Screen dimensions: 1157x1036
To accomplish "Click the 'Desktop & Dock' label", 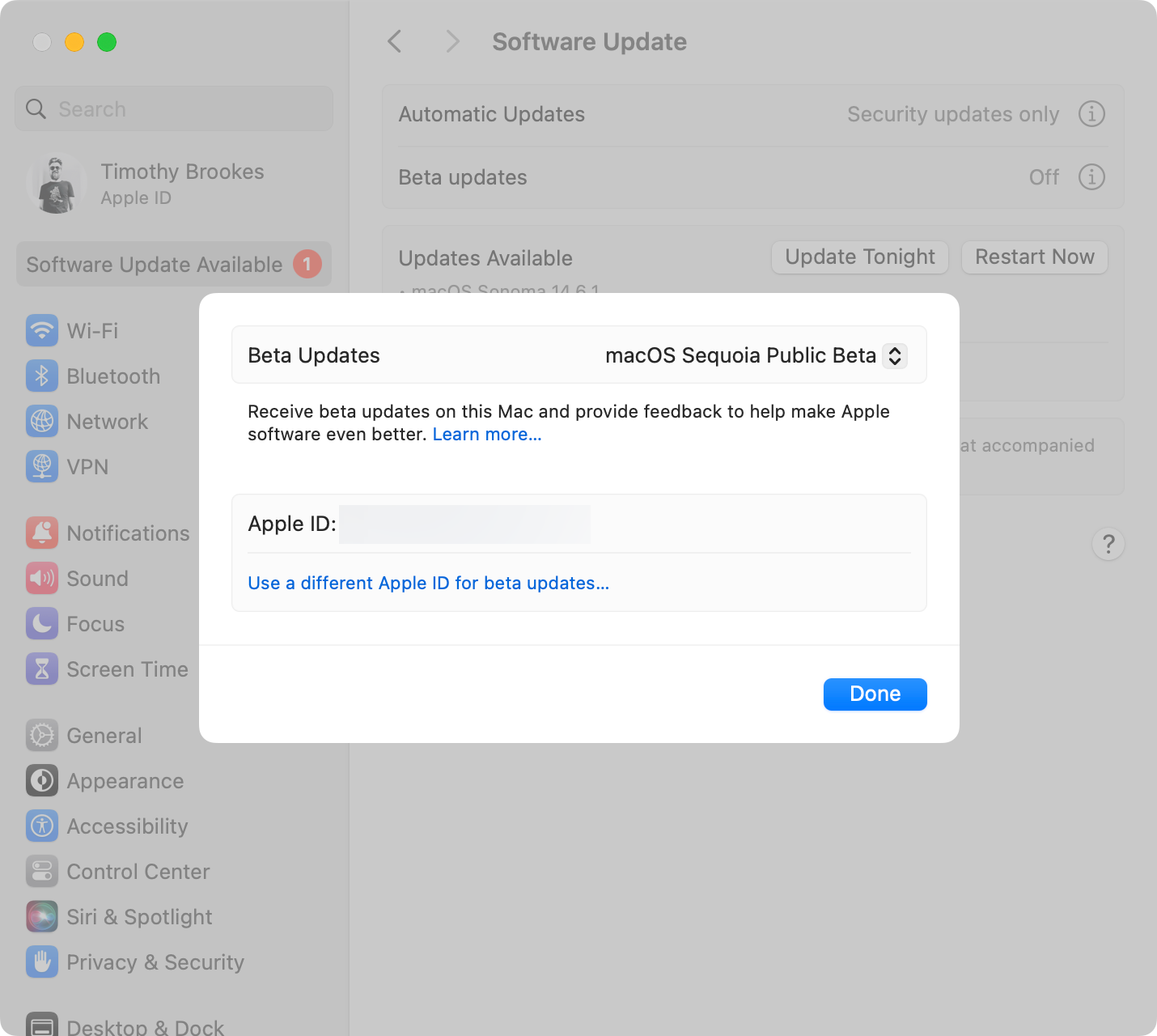I will (145, 1027).
